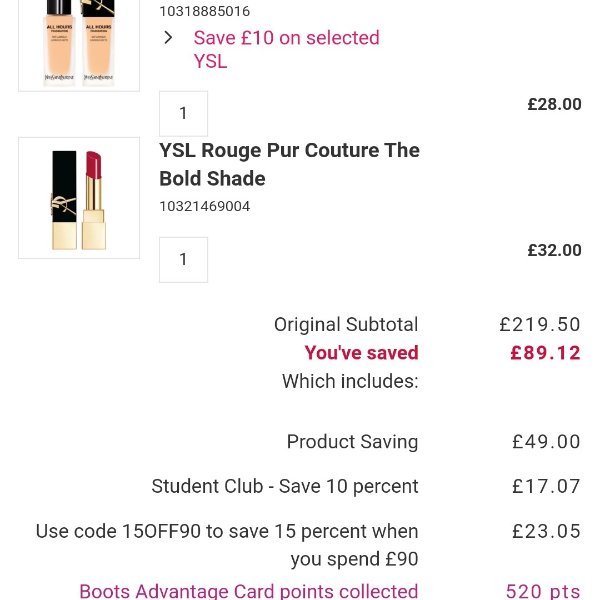Click the £28.00 foundation price
600x600 pixels.
pyautogui.click(x=554, y=104)
